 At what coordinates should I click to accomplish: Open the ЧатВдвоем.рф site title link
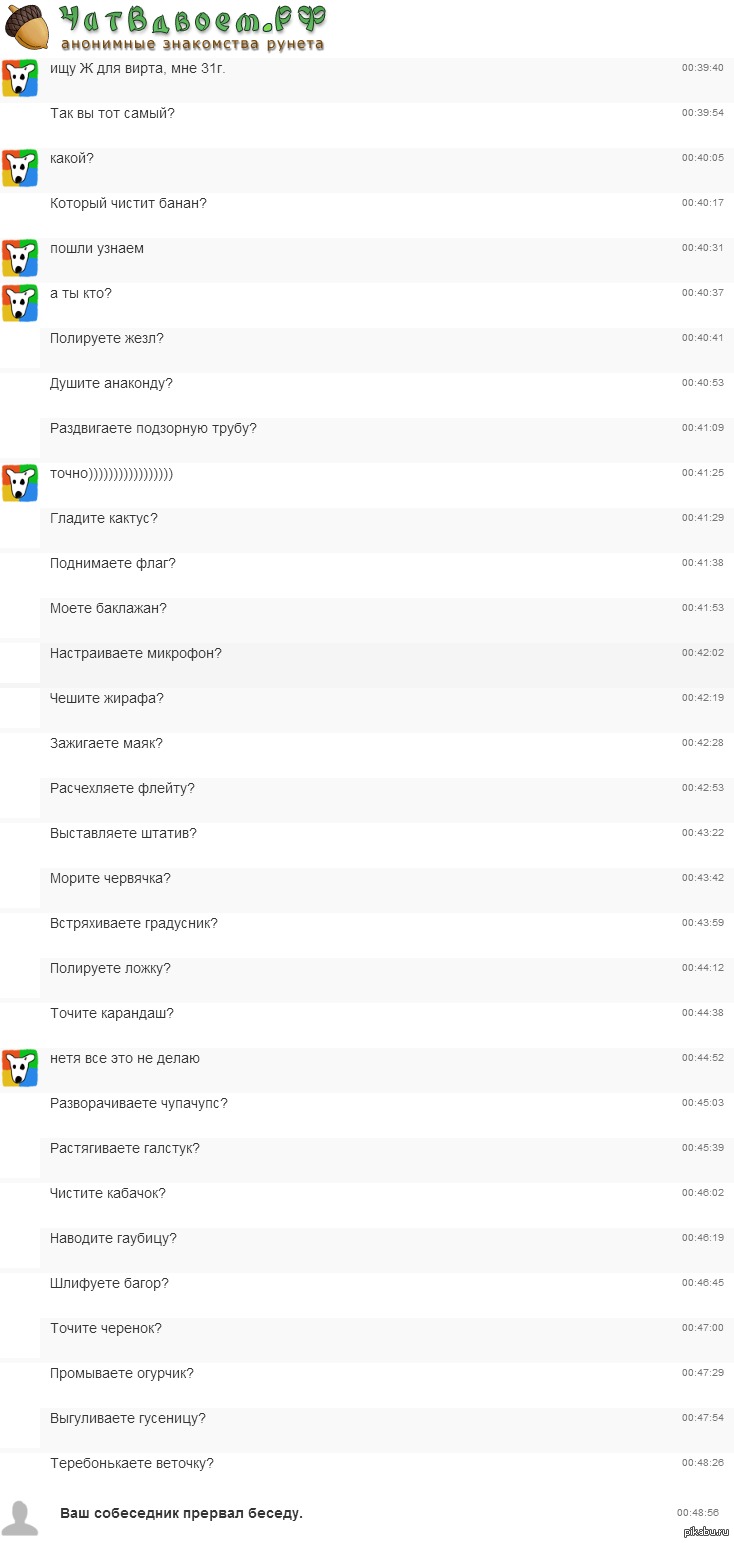click(192, 19)
